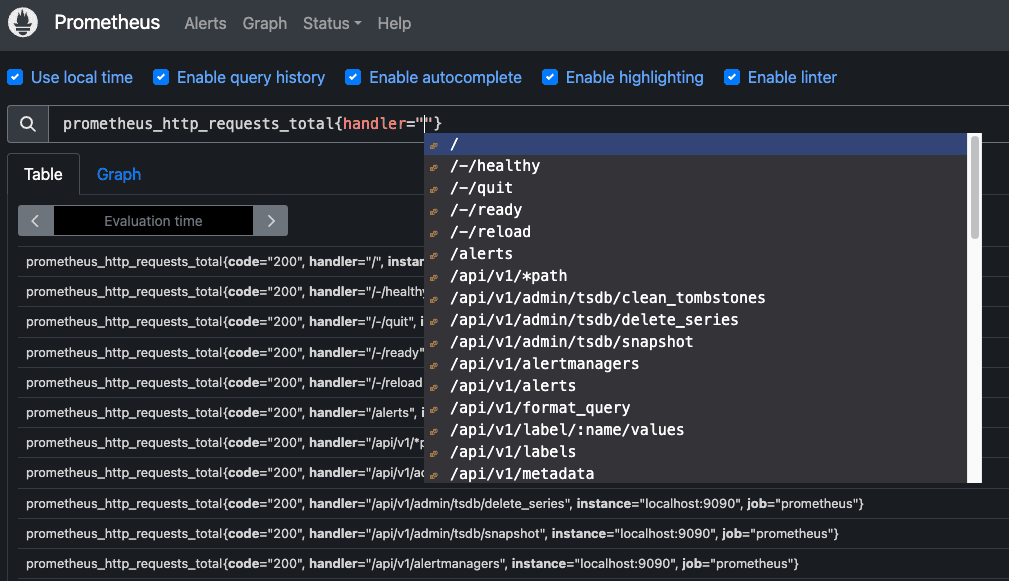Click the icon next to "/-/reload" suggestion
Screen dimensions: 1009x581
click(x=434, y=231)
